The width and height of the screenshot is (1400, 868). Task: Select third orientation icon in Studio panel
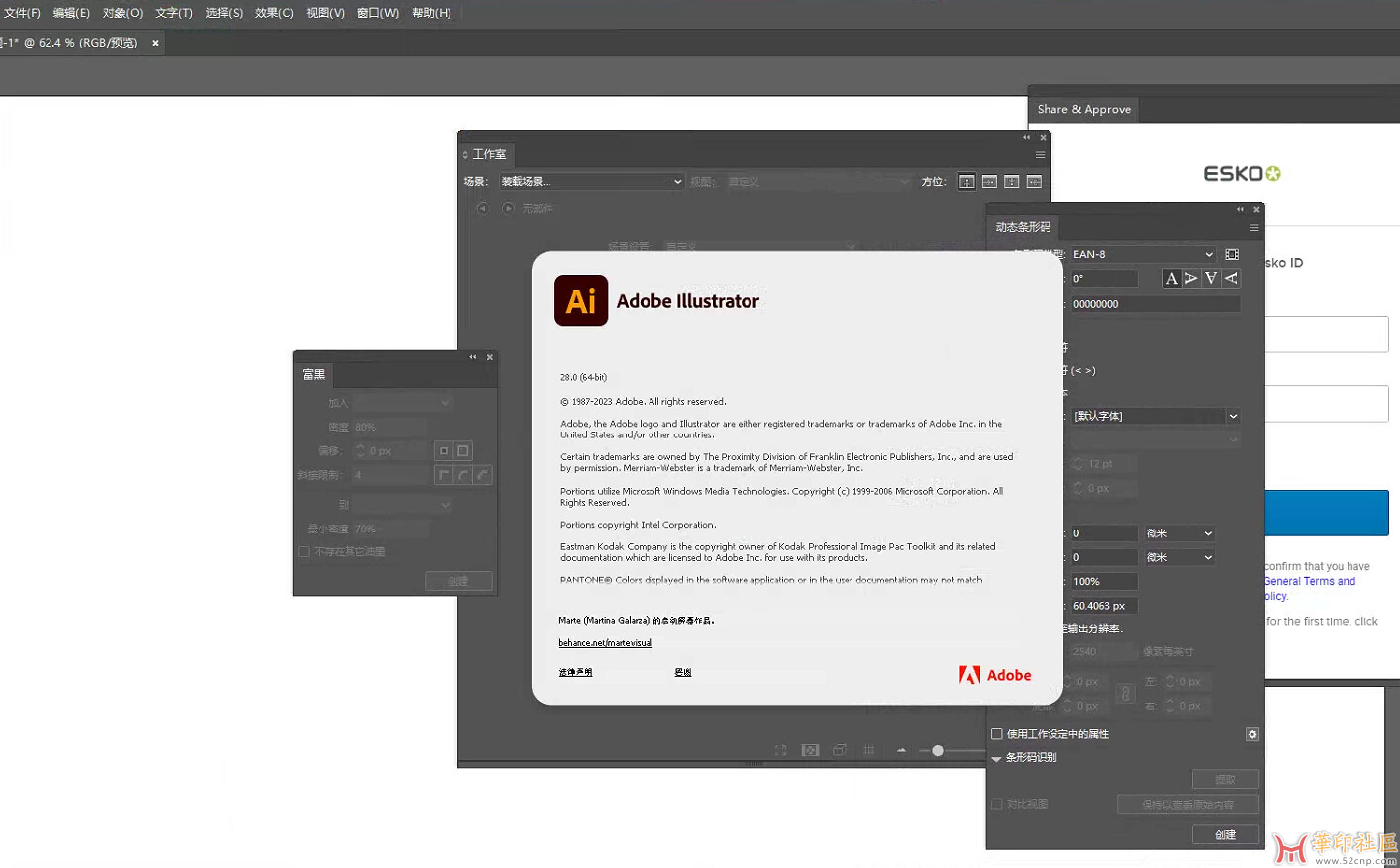[1011, 182]
